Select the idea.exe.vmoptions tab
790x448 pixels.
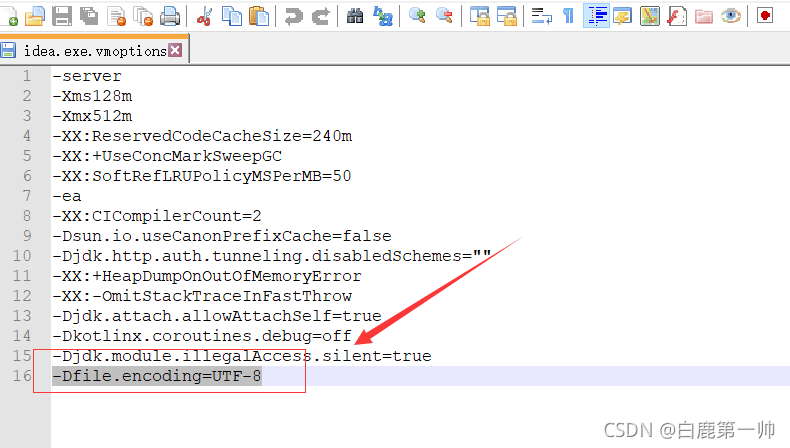coord(94,50)
